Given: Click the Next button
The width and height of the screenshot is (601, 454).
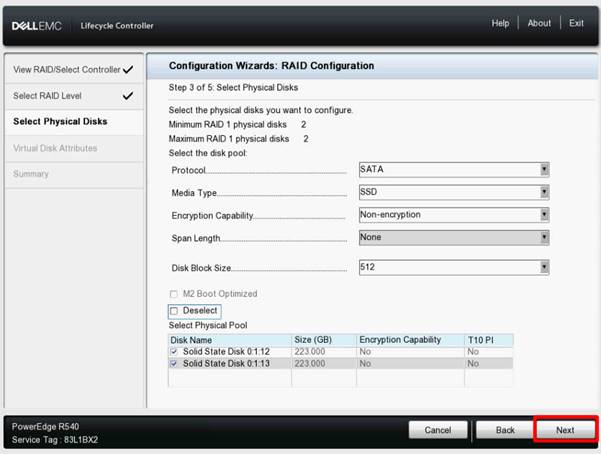Looking at the screenshot, I should point(565,430).
